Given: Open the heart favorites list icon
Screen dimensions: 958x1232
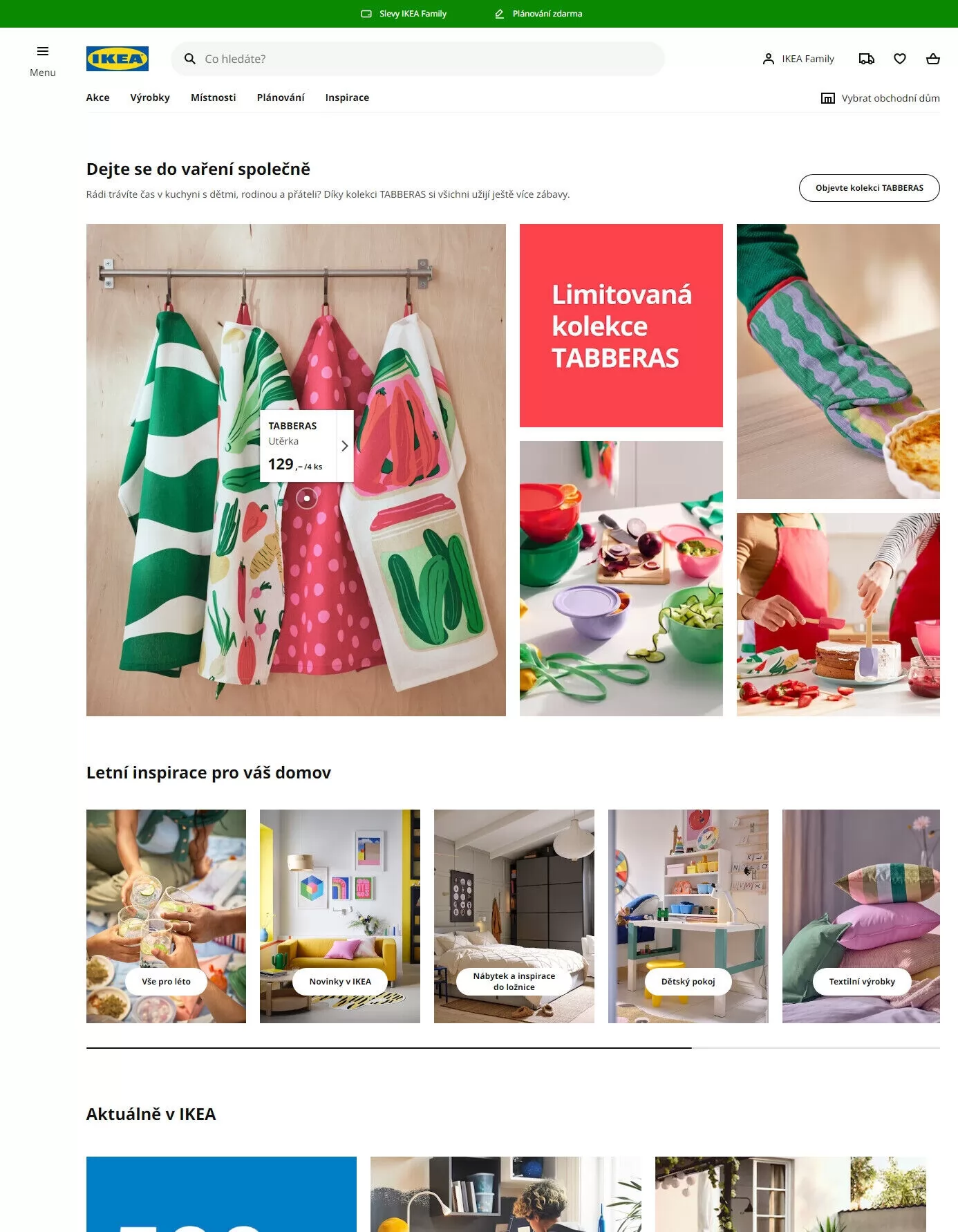Looking at the screenshot, I should (x=899, y=59).
